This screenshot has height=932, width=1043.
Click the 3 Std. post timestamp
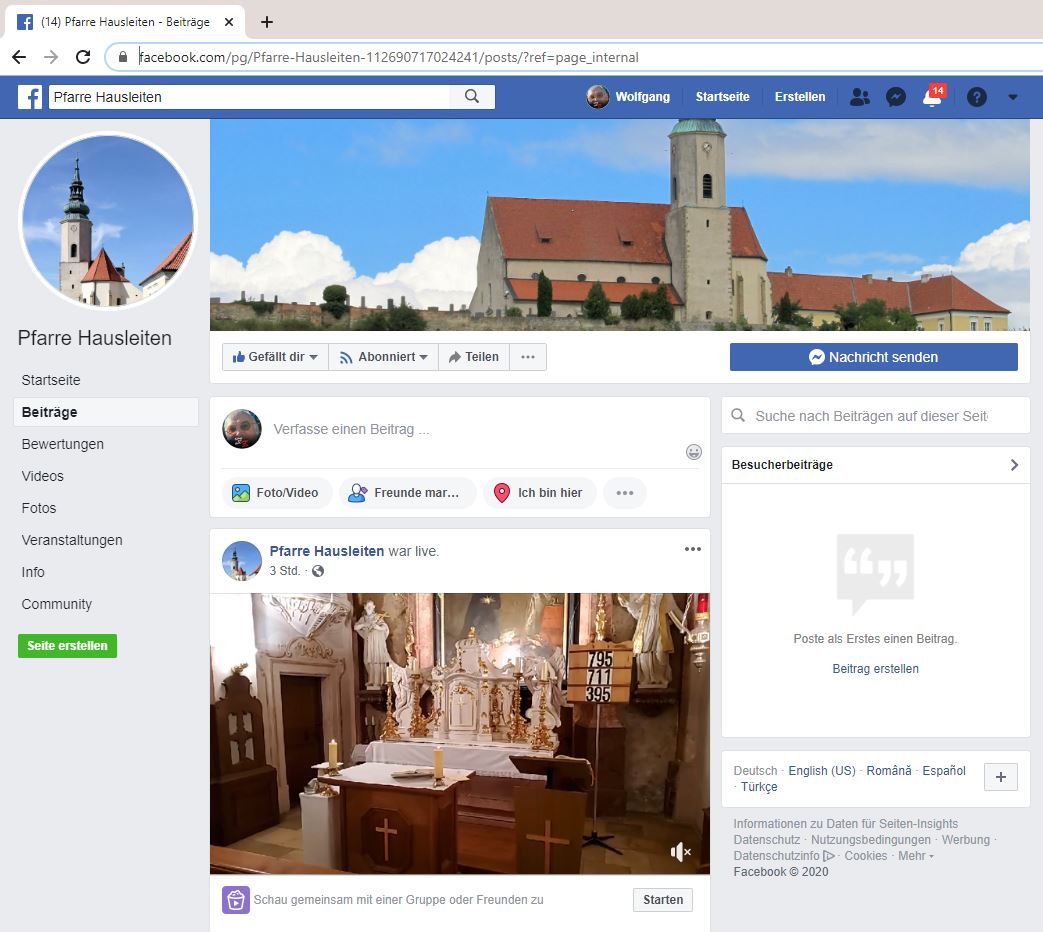284,571
